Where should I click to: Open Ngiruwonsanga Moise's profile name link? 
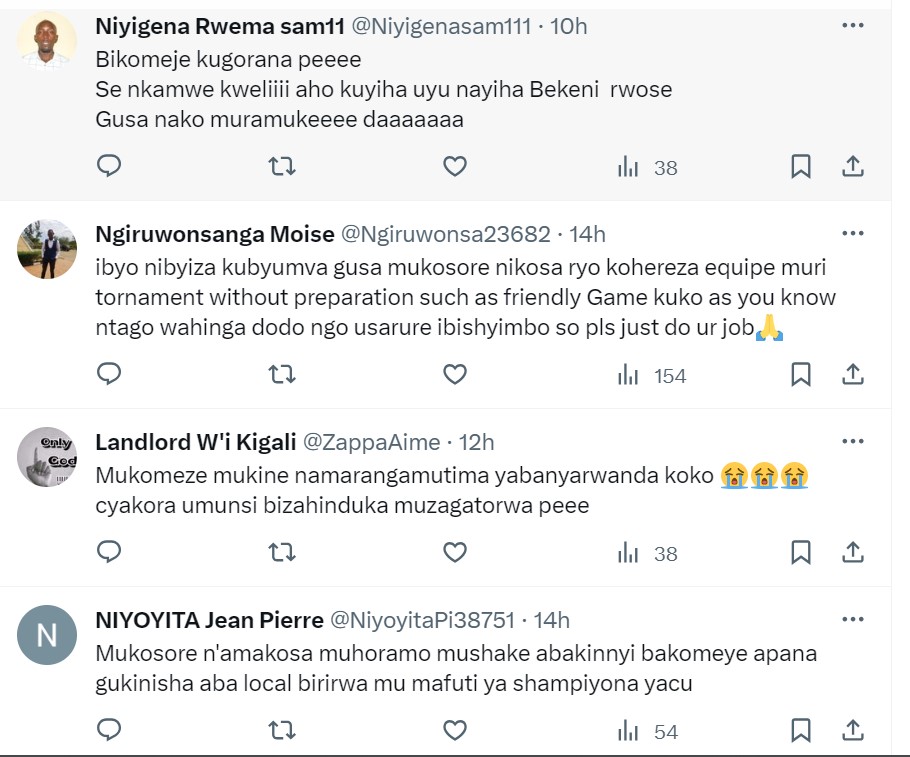point(215,234)
